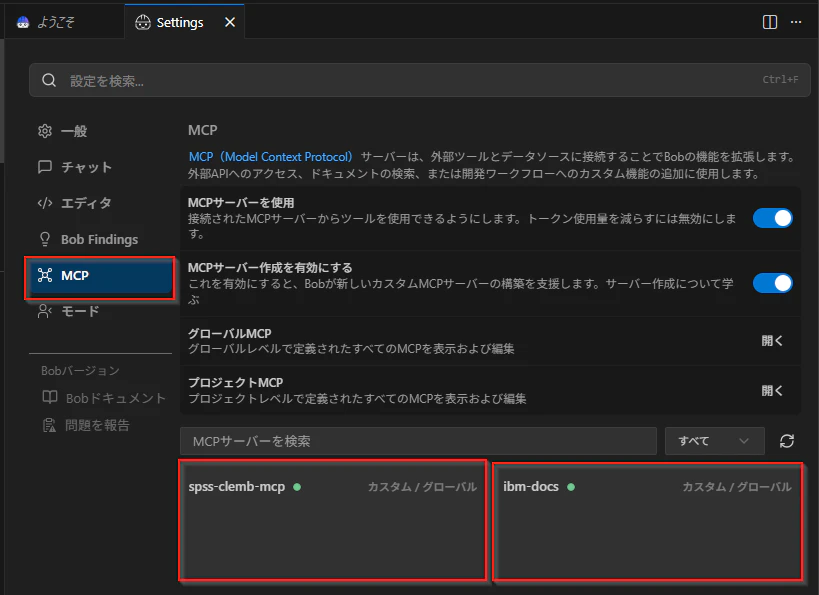This screenshot has height=595, width=819.
Task: Toggle the MCPサーバーを使用 switch
Action: [x=773, y=218]
